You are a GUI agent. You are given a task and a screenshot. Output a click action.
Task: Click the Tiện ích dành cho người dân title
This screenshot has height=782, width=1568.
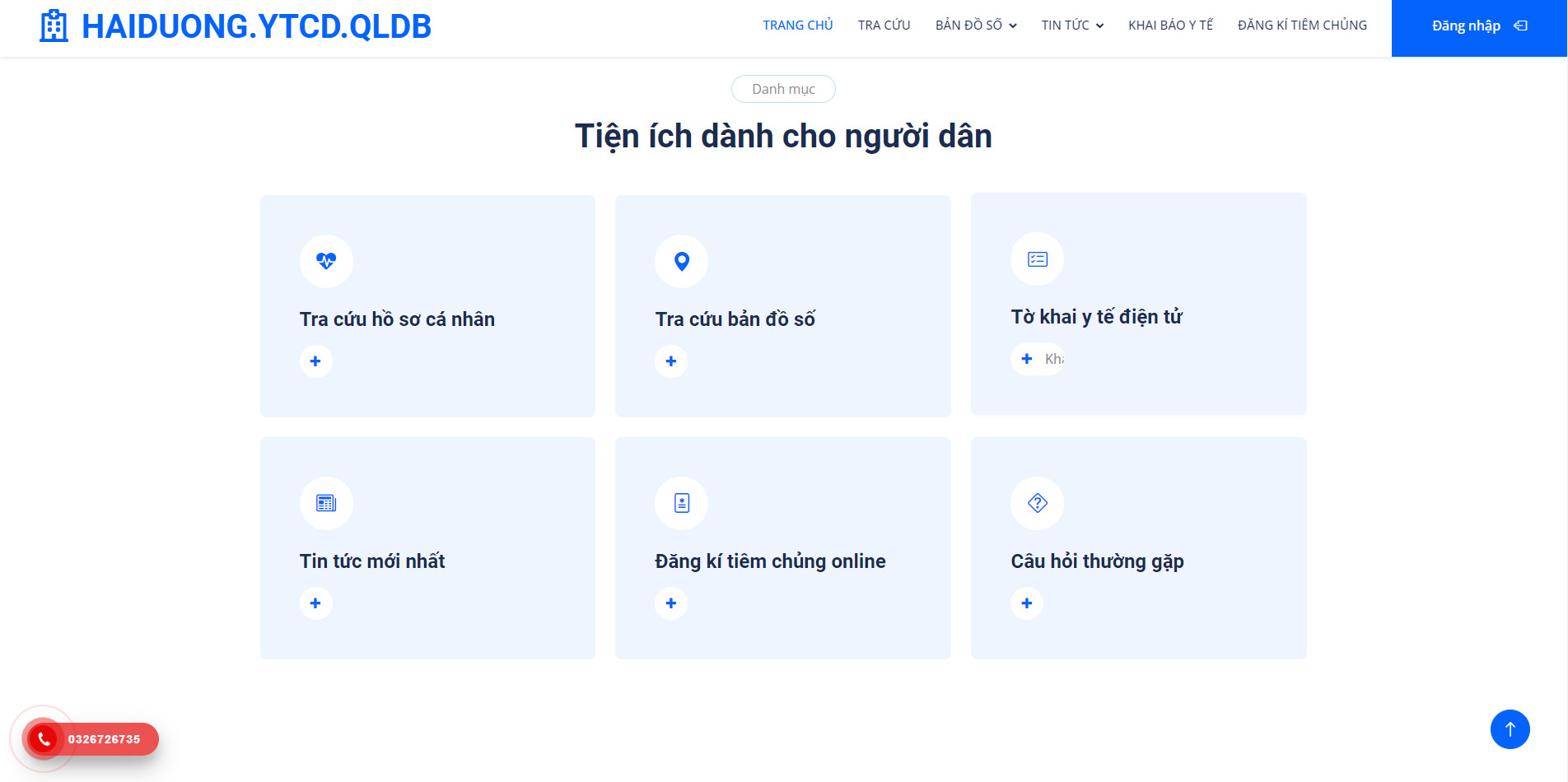pos(783,137)
